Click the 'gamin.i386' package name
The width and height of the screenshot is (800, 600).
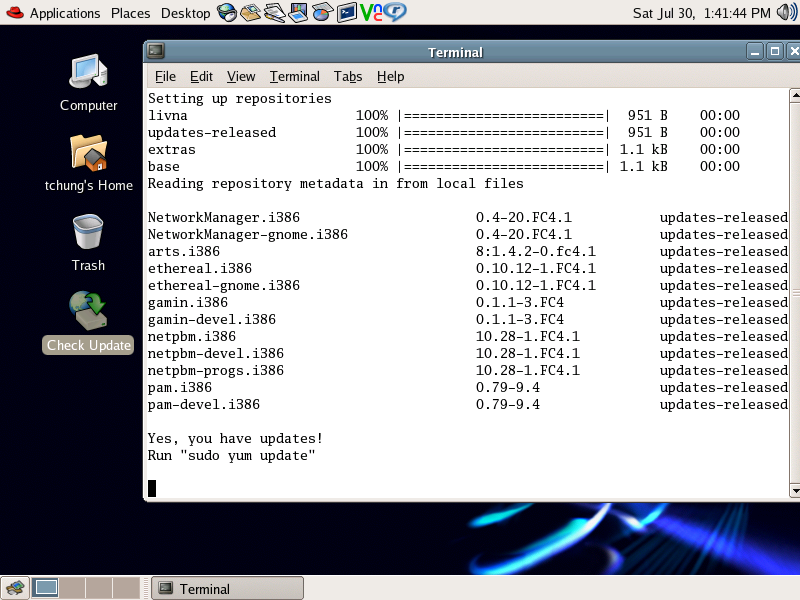[x=188, y=303]
